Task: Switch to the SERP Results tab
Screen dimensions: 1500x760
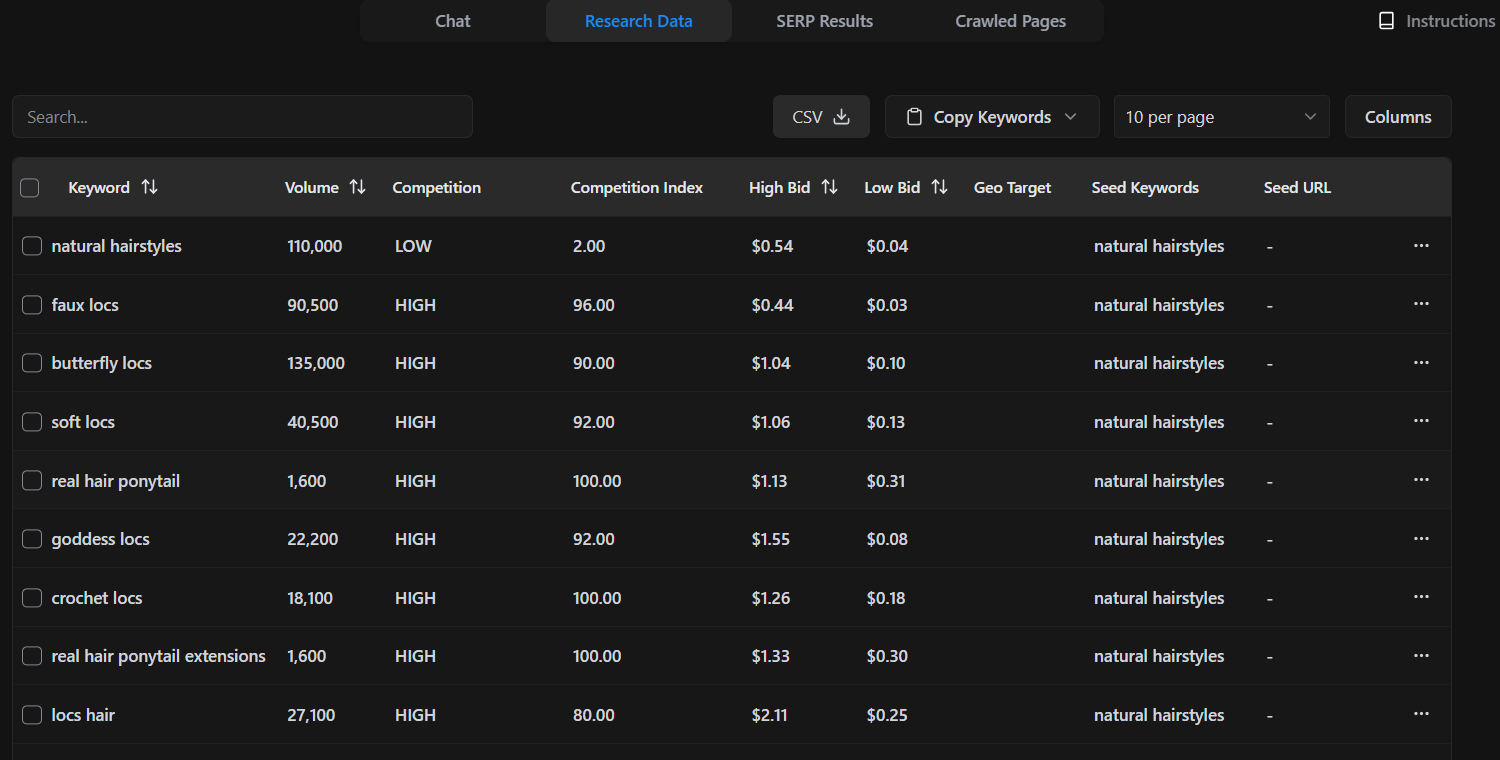Action: coord(825,20)
